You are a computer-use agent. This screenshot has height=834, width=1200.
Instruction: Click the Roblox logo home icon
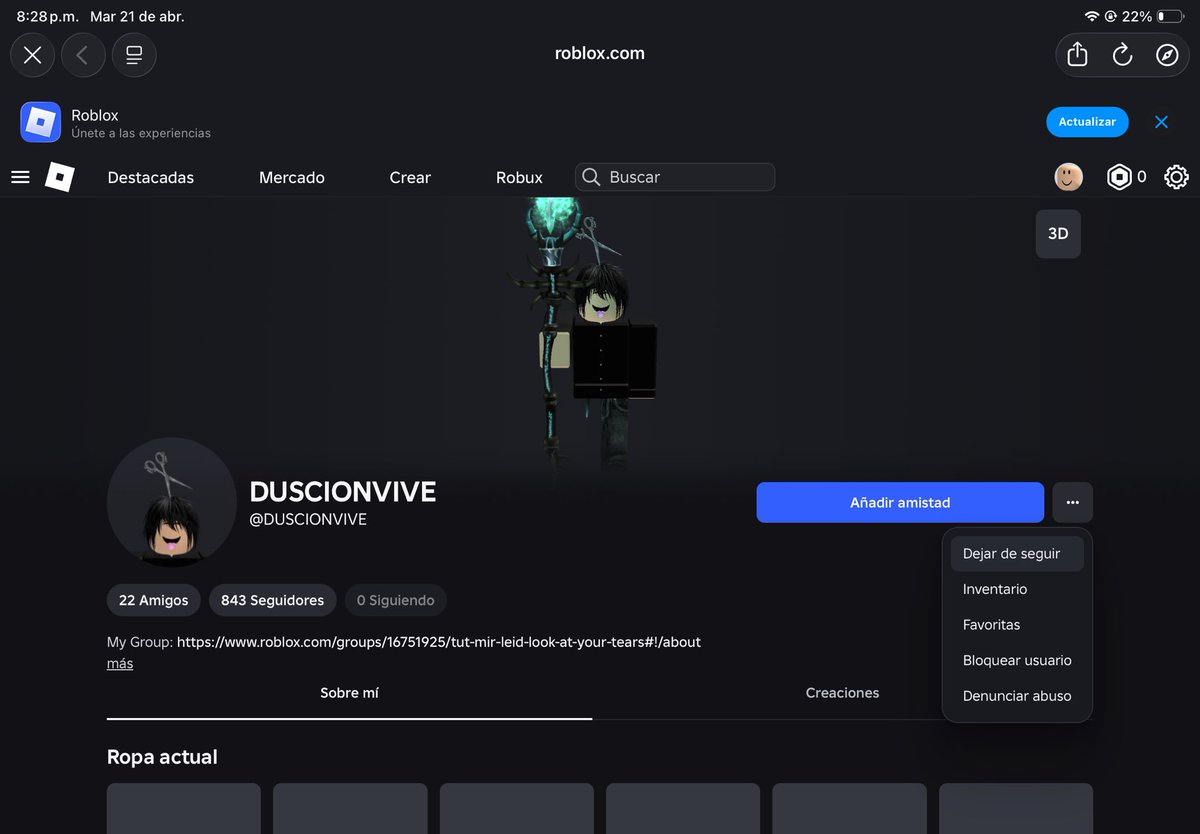[60, 177]
